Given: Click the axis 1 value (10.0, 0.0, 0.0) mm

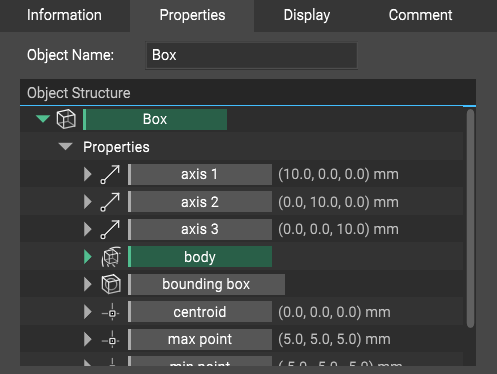Looking at the screenshot, I should click(x=338, y=174).
